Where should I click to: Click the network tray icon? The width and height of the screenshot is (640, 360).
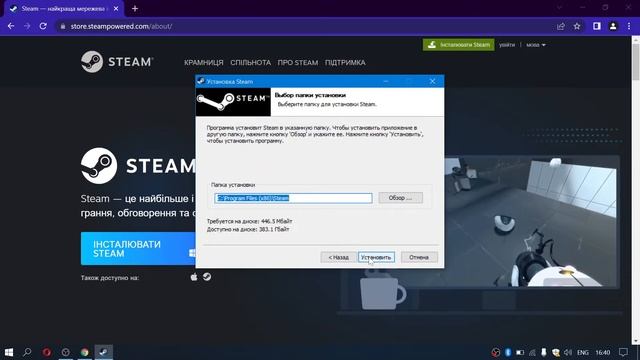(x=532, y=352)
